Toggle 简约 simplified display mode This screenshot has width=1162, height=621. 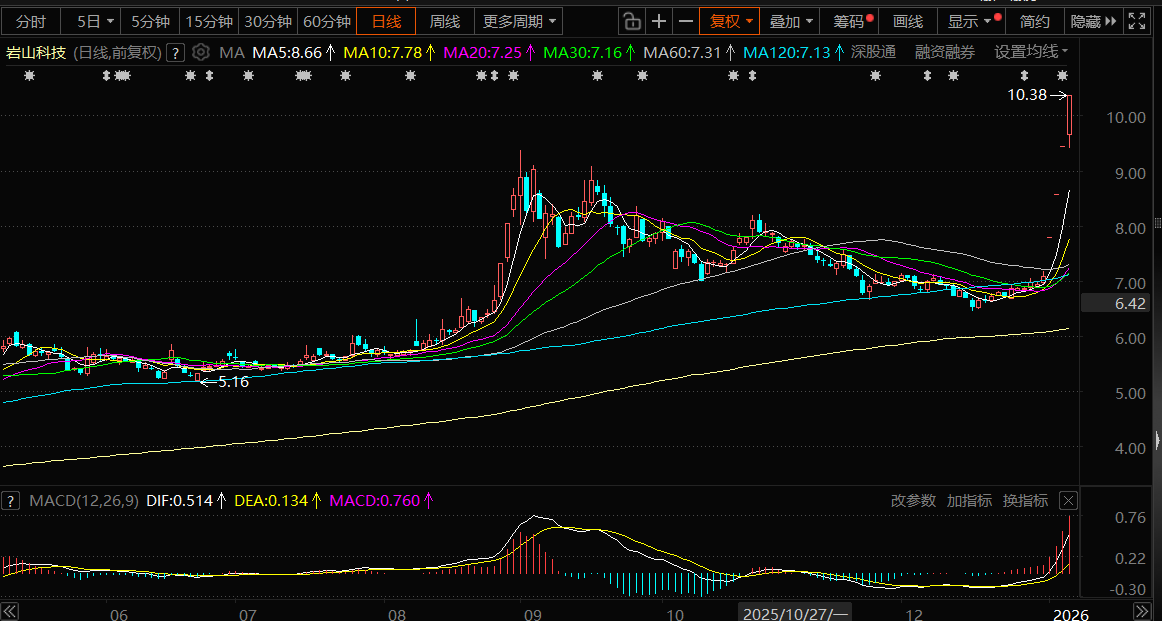pyautogui.click(x=1035, y=21)
